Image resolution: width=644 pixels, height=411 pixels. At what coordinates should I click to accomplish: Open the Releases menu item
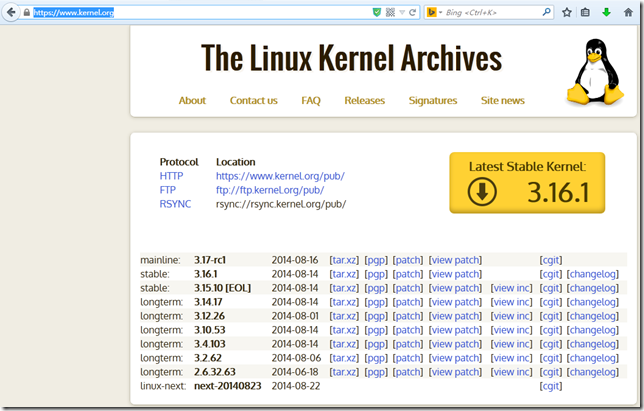(364, 101)
